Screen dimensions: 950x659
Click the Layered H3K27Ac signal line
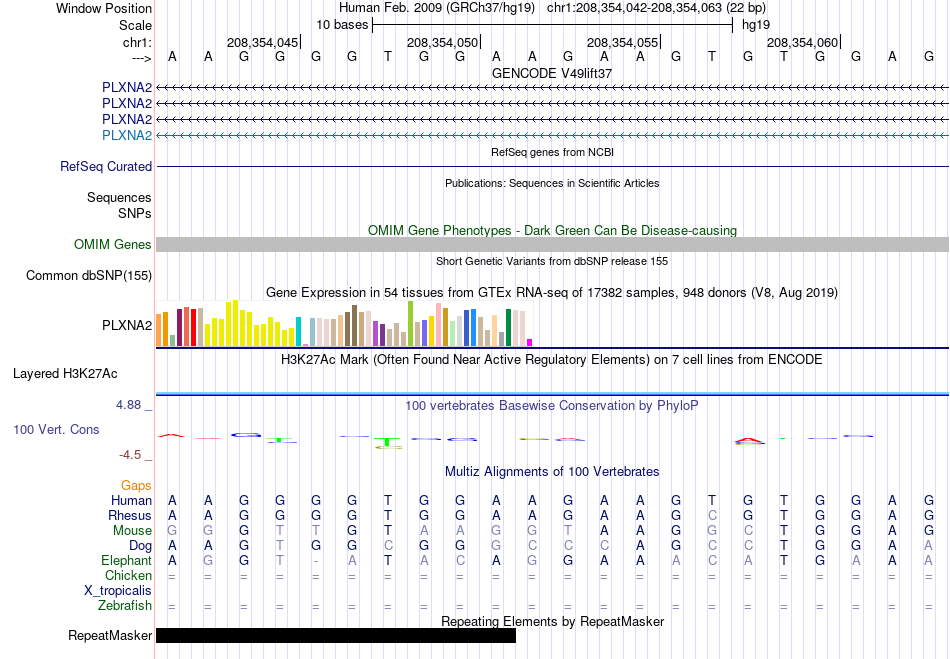point(553,394)
